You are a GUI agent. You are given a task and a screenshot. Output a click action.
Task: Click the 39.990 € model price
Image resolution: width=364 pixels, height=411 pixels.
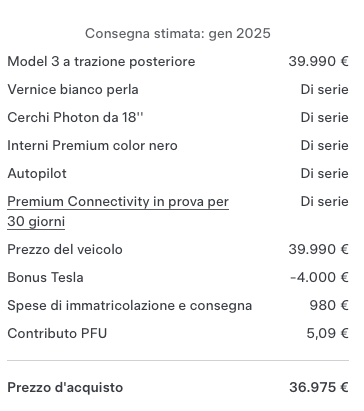pyautogui.click(x=319, y=61)
